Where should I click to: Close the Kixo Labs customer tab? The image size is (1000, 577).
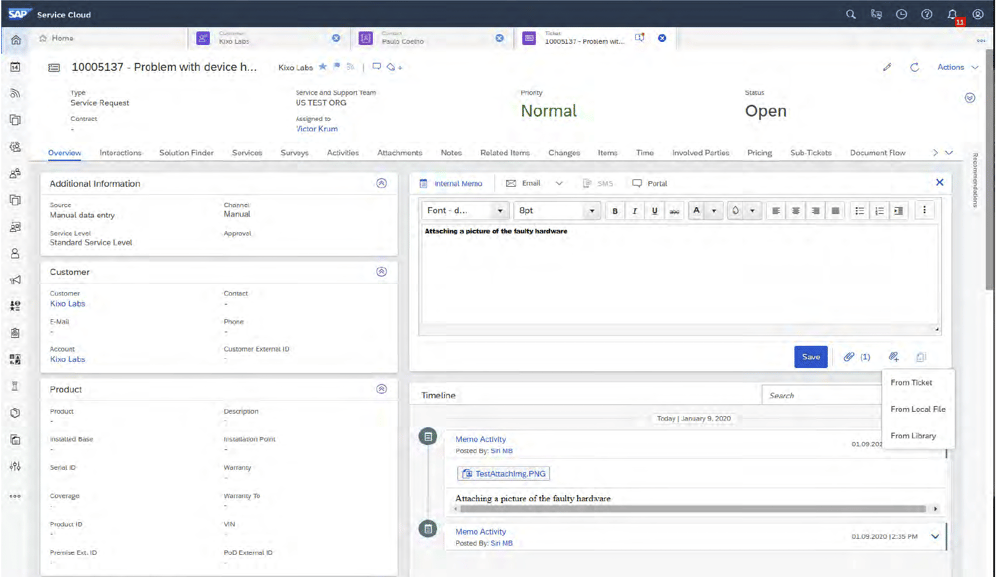(336, 38)
